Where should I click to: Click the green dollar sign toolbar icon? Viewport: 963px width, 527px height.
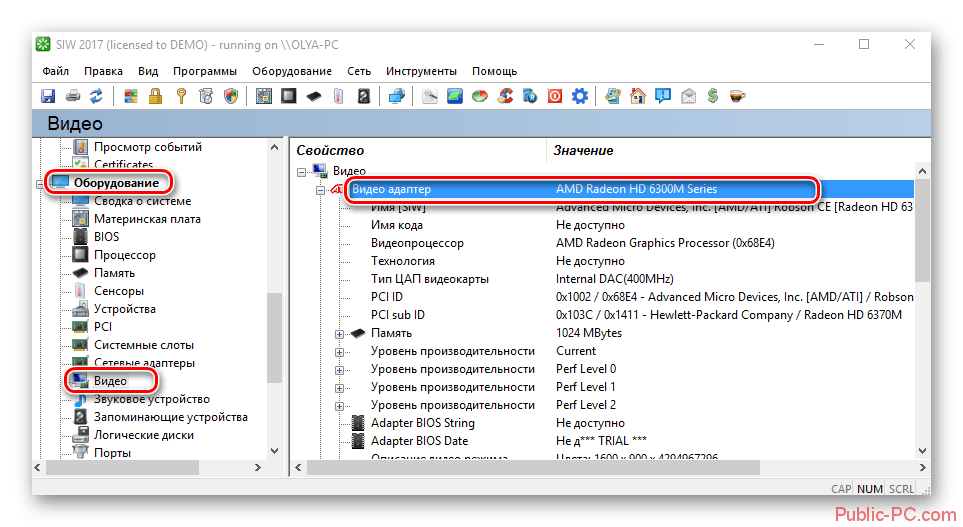click(x=713, y=97)
